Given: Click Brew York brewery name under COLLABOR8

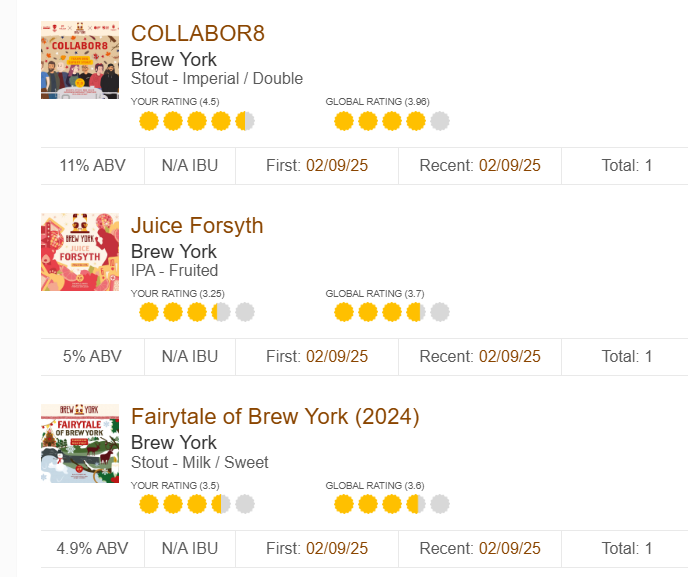Looking at the screenshot, I should point(174,59).
